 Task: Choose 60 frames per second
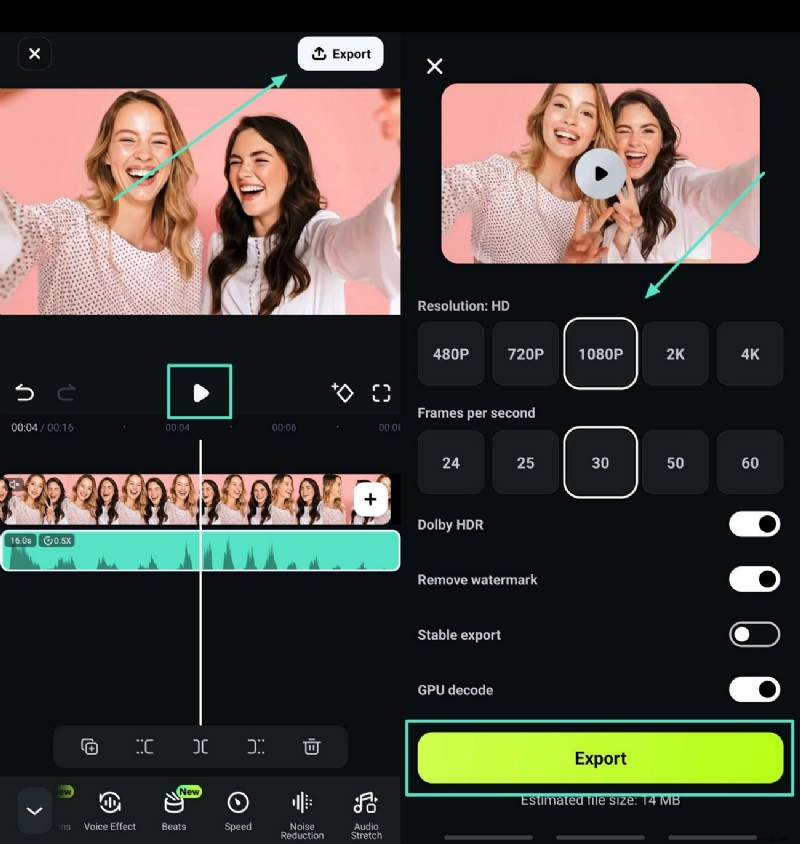tap(750, 462)
